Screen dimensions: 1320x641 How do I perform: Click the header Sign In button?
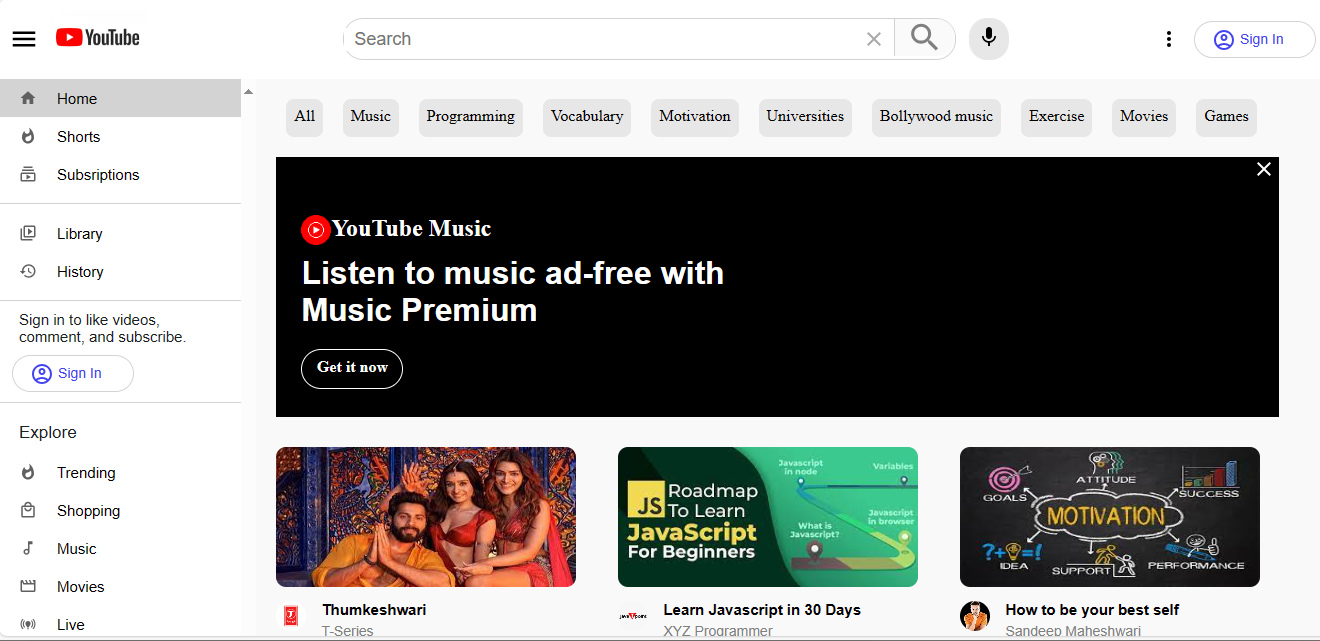(1254, 39)
